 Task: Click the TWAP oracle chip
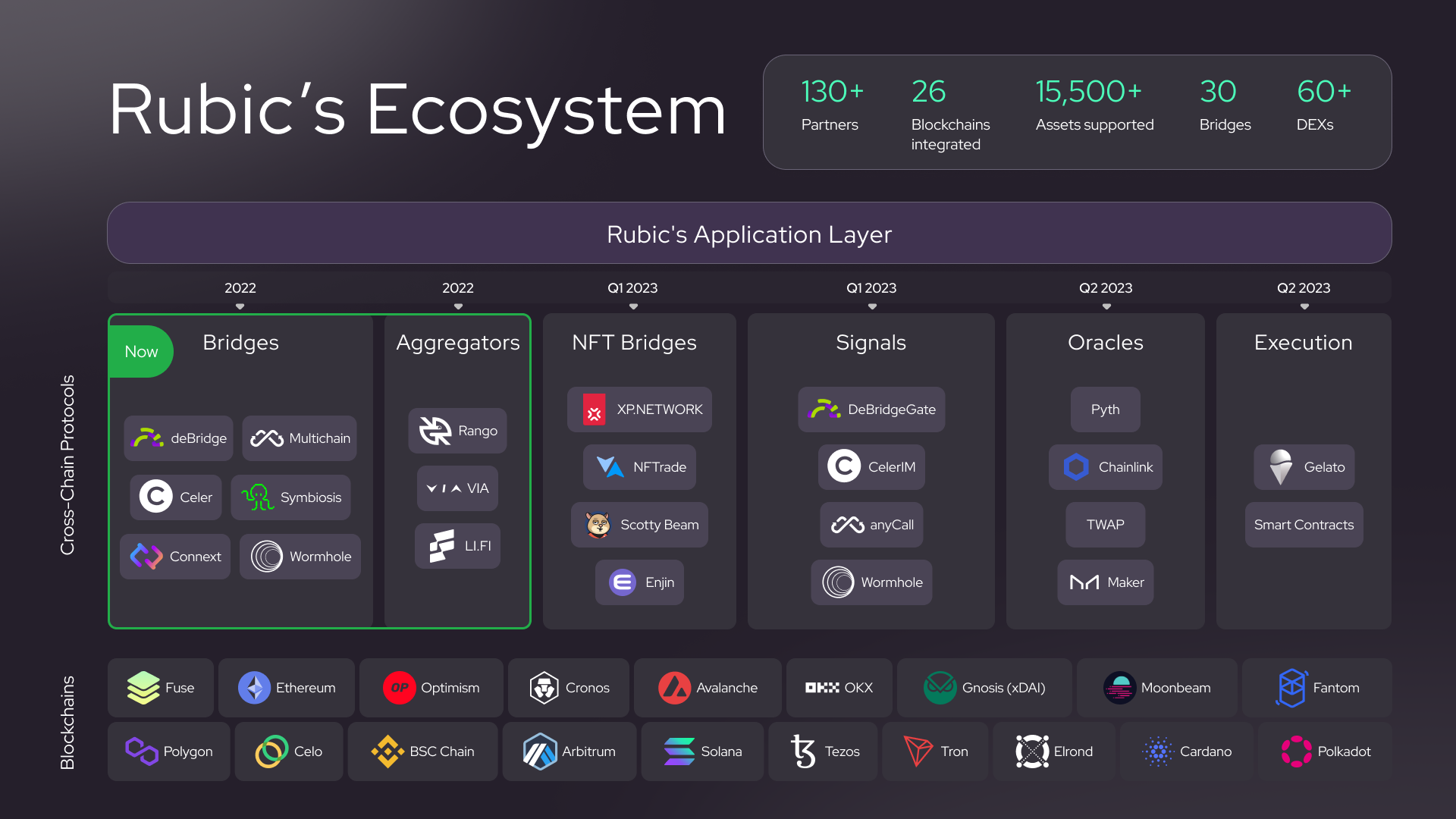1105,525
